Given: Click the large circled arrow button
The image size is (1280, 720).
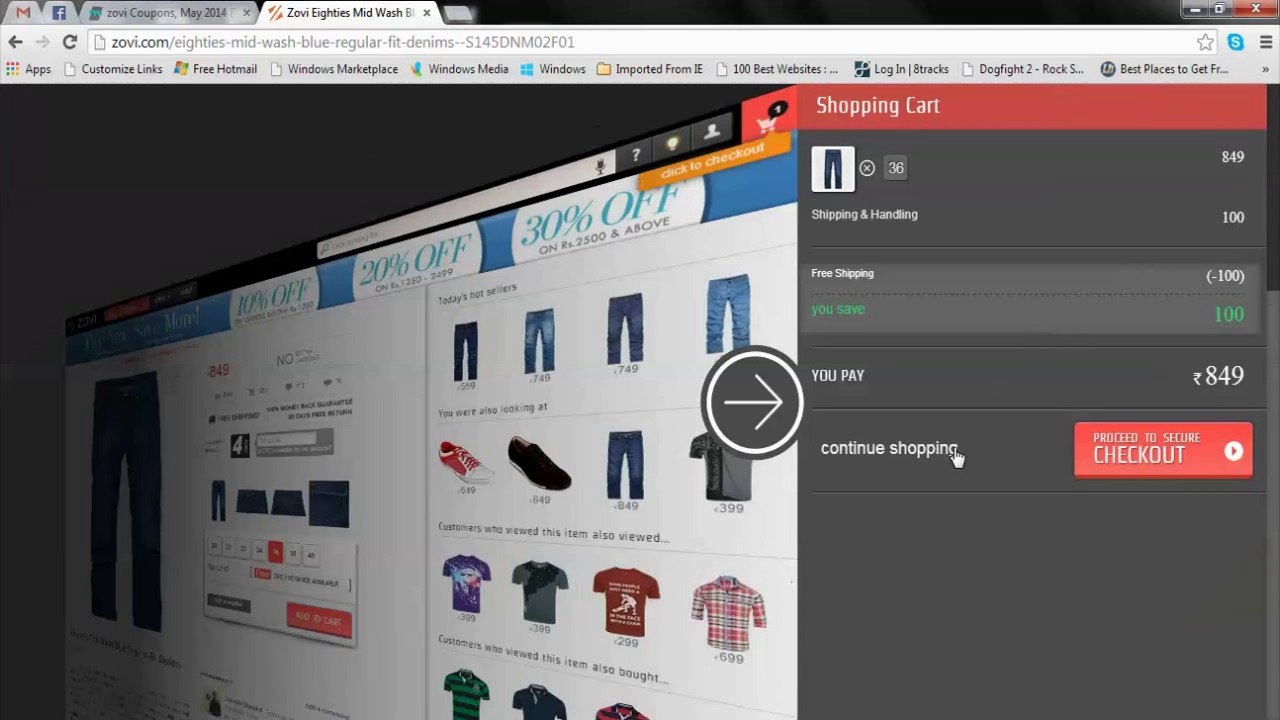Looking at the screenshot, I should (754, 402).
